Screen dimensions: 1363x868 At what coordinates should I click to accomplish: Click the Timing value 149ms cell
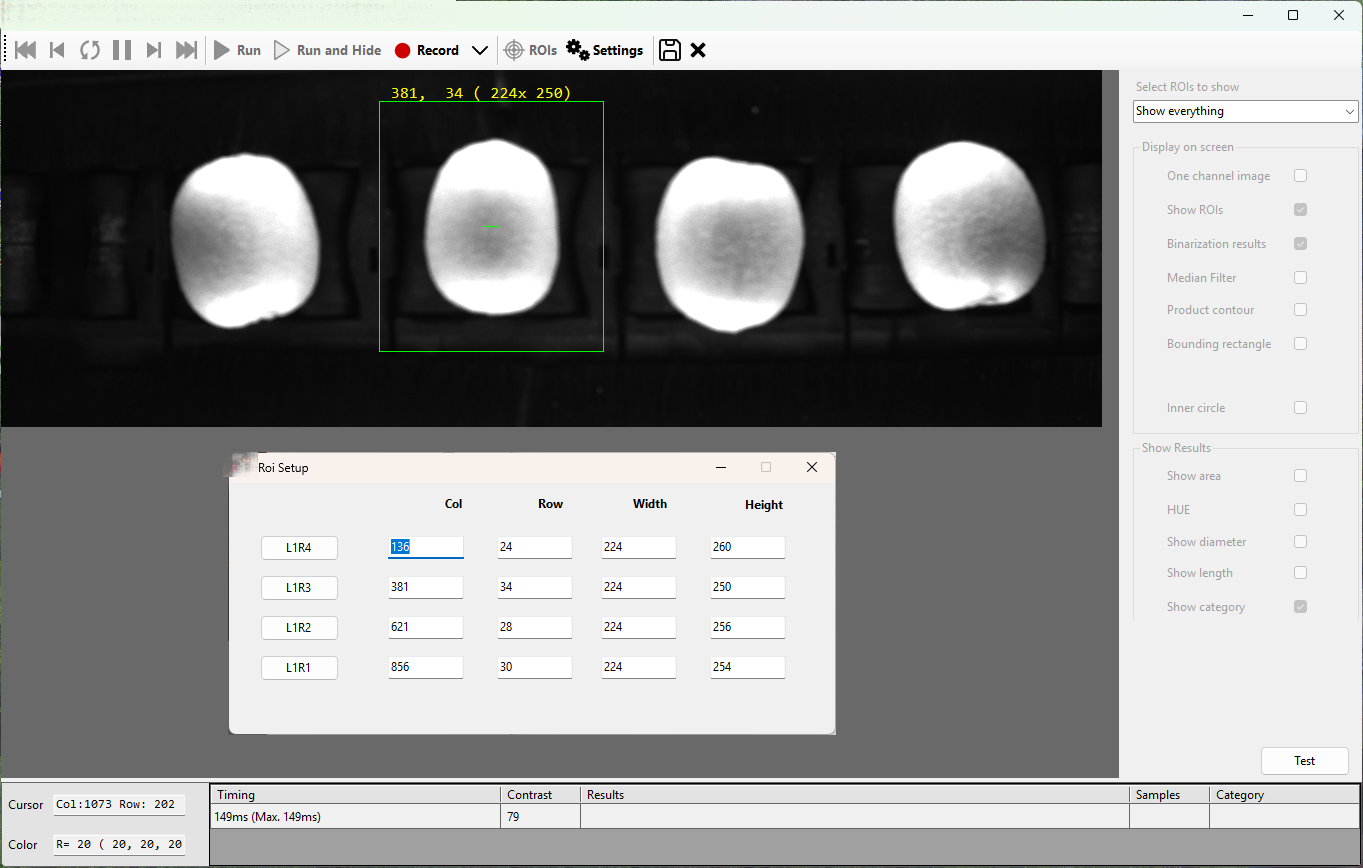click(355, 817)
